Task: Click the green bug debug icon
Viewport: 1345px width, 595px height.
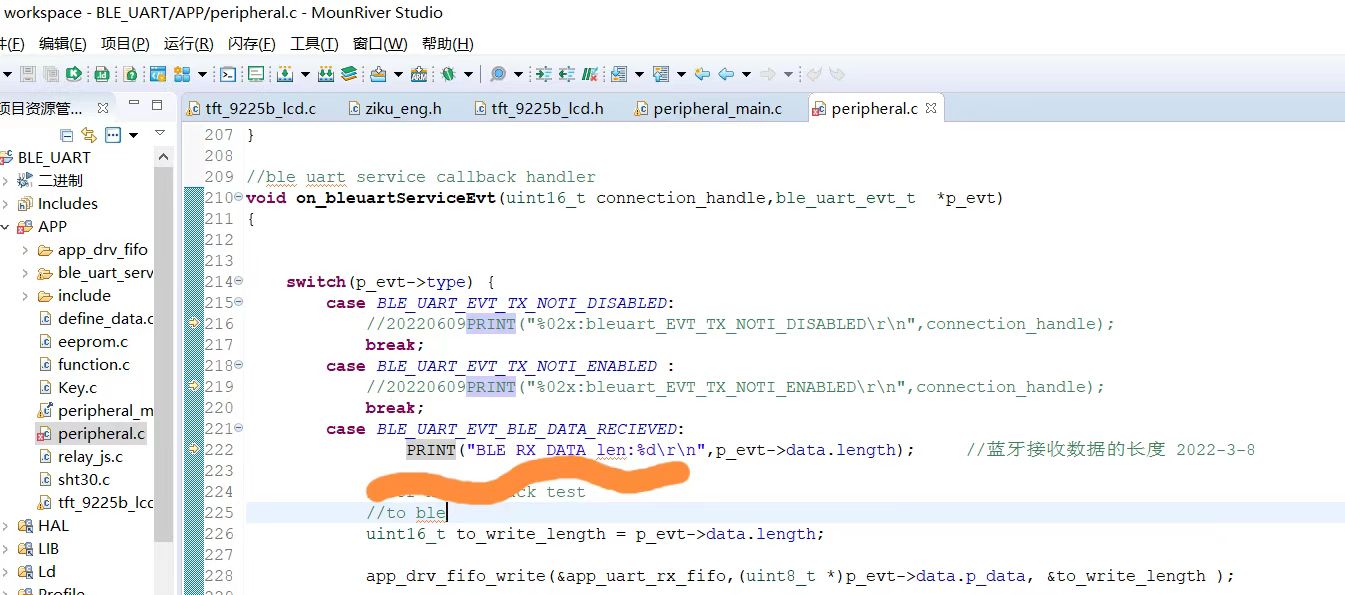Action: [448, 74]
